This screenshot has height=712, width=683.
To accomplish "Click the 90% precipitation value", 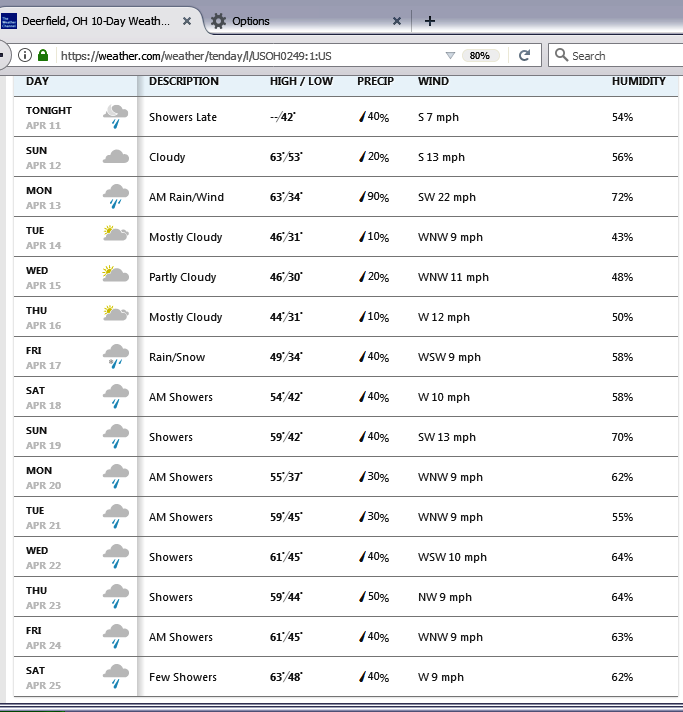I will point(378,197).
